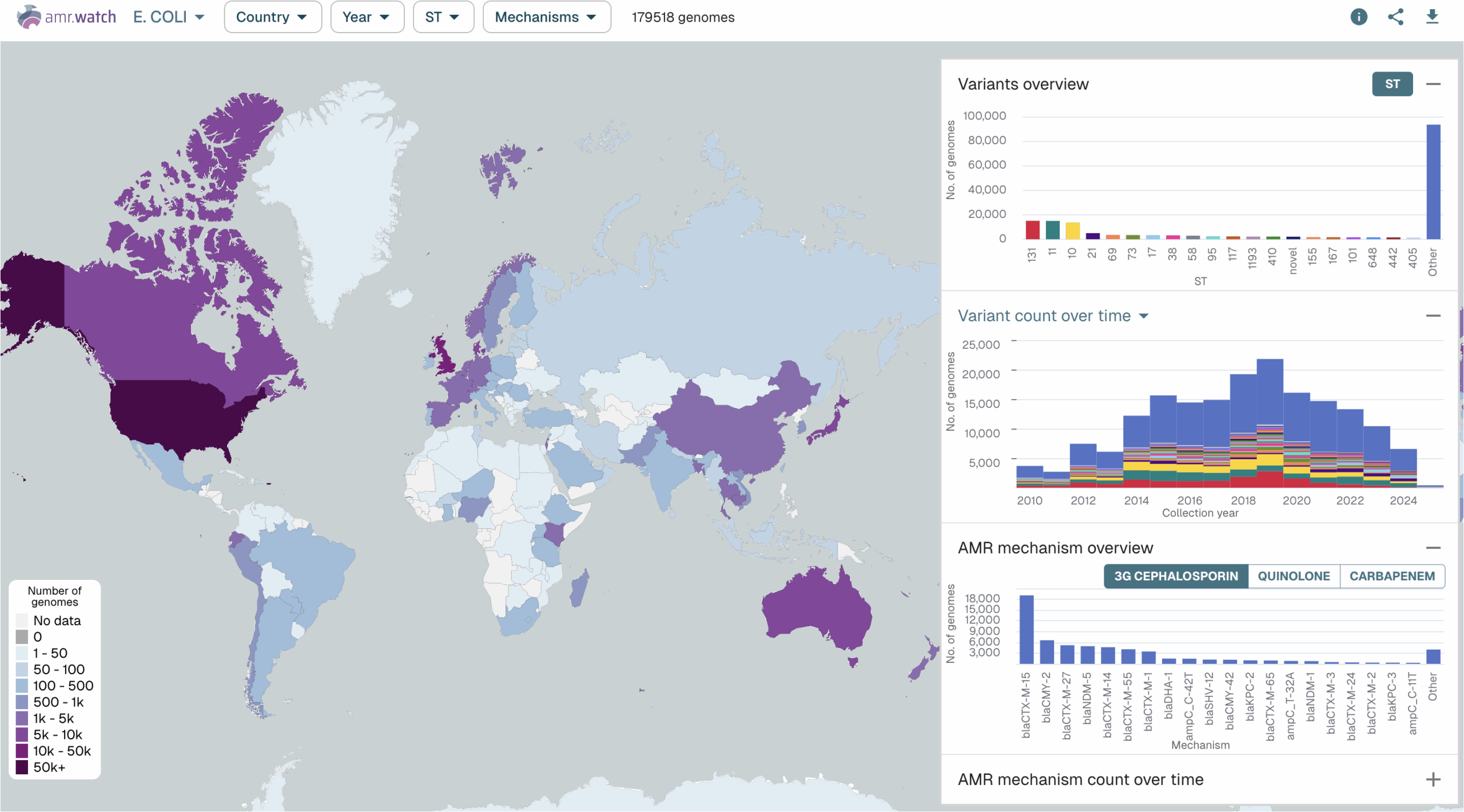Collapse the Variant count over time panel

pyautogui.click(x=1434, y=316)
